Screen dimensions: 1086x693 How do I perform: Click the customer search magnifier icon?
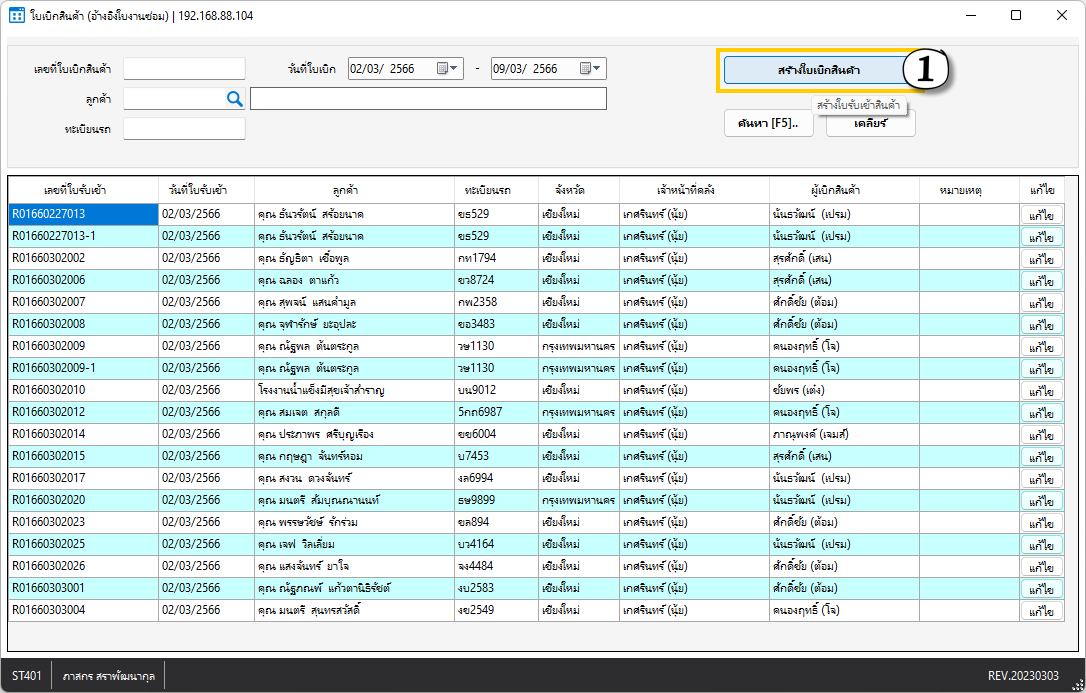click(235, 98)
